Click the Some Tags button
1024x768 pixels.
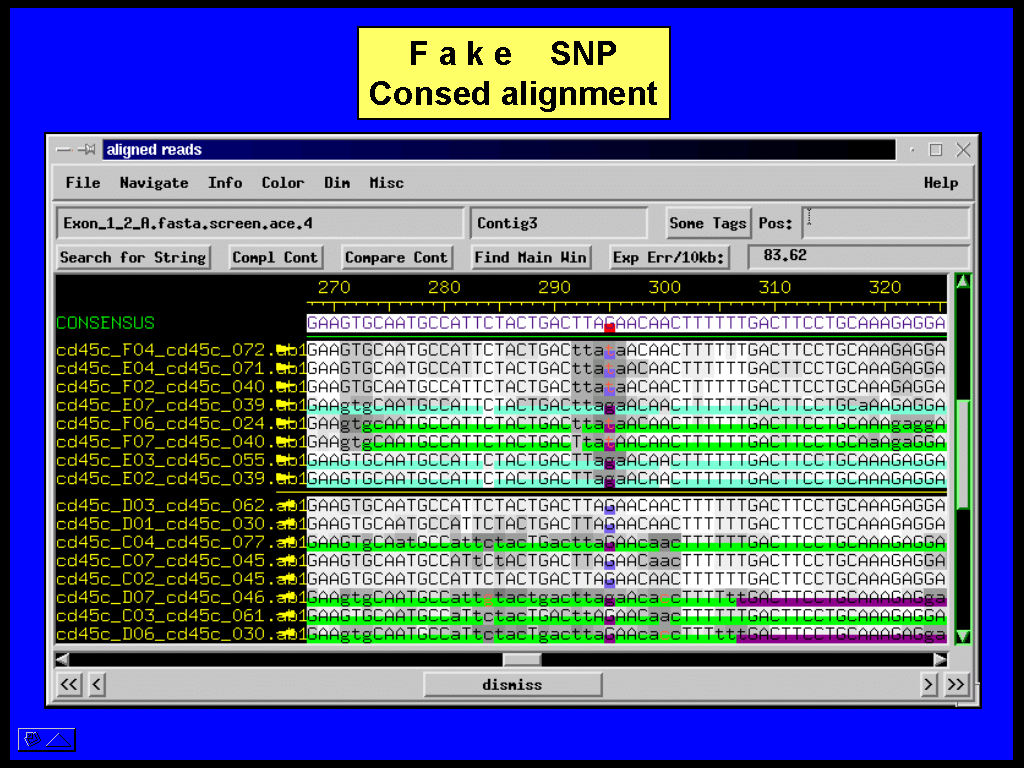pos(708,223)
